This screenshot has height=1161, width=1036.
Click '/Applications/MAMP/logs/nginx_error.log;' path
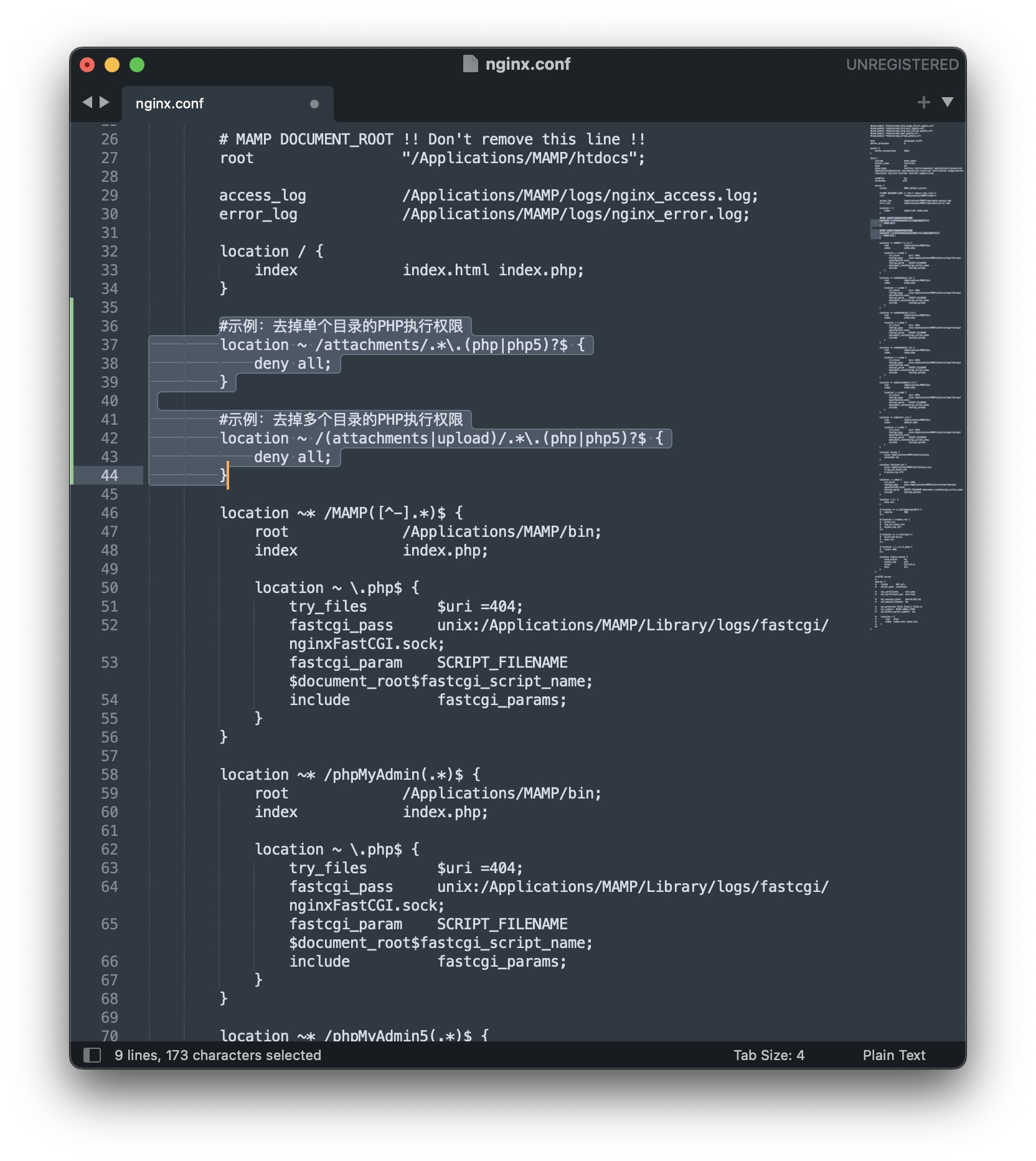pyautogui.click(x=576, y=214)
